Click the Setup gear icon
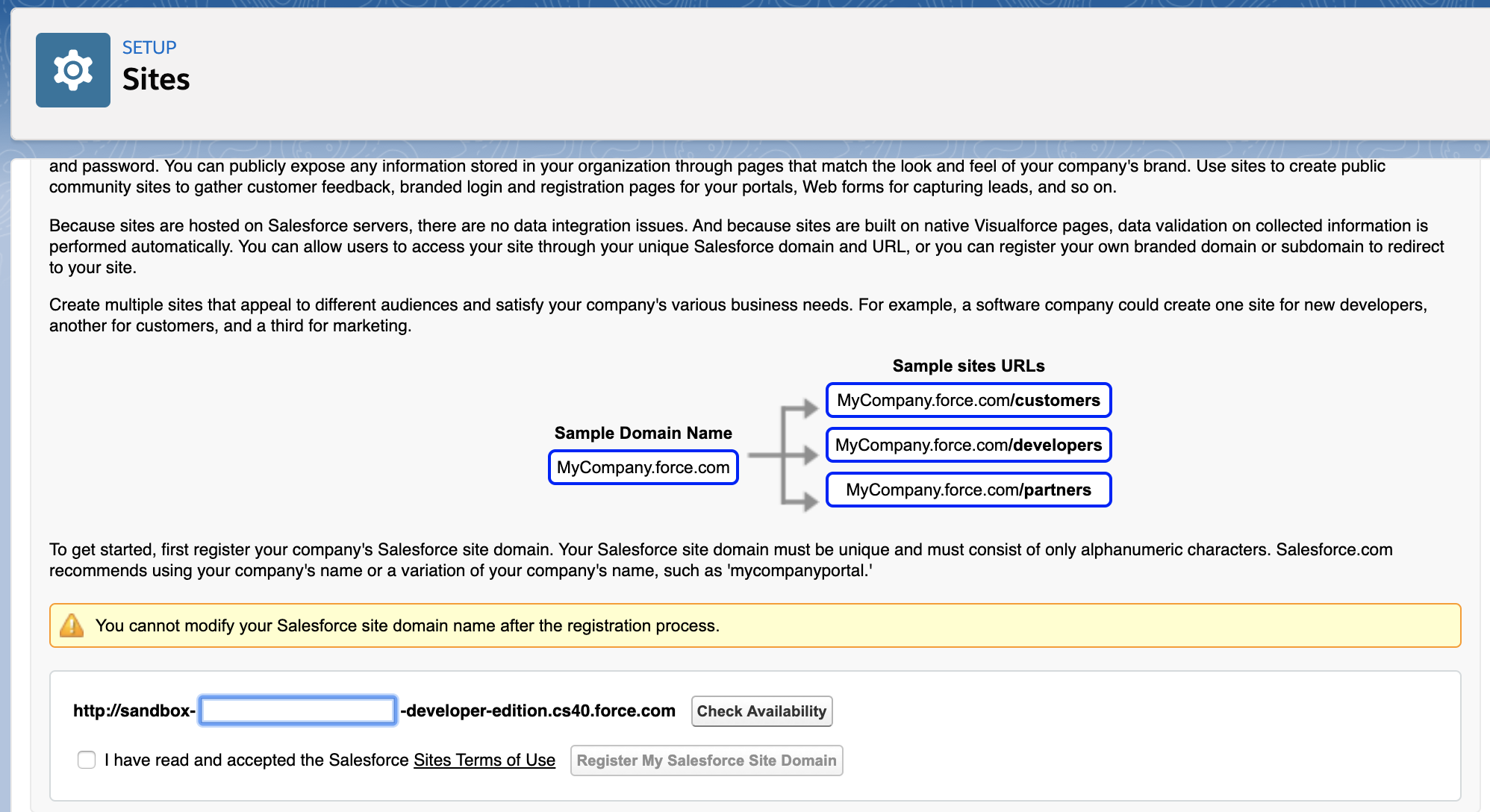 click(73, 70)
